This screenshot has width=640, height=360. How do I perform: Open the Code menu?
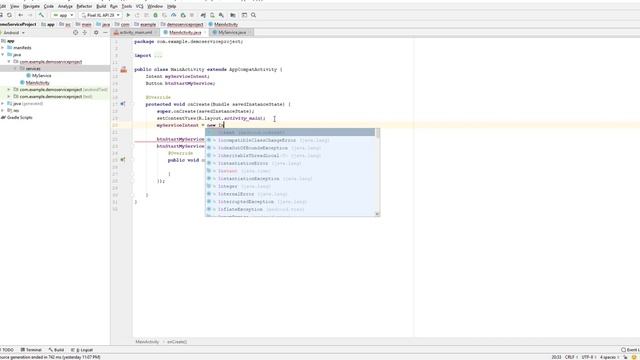point(49,7)
